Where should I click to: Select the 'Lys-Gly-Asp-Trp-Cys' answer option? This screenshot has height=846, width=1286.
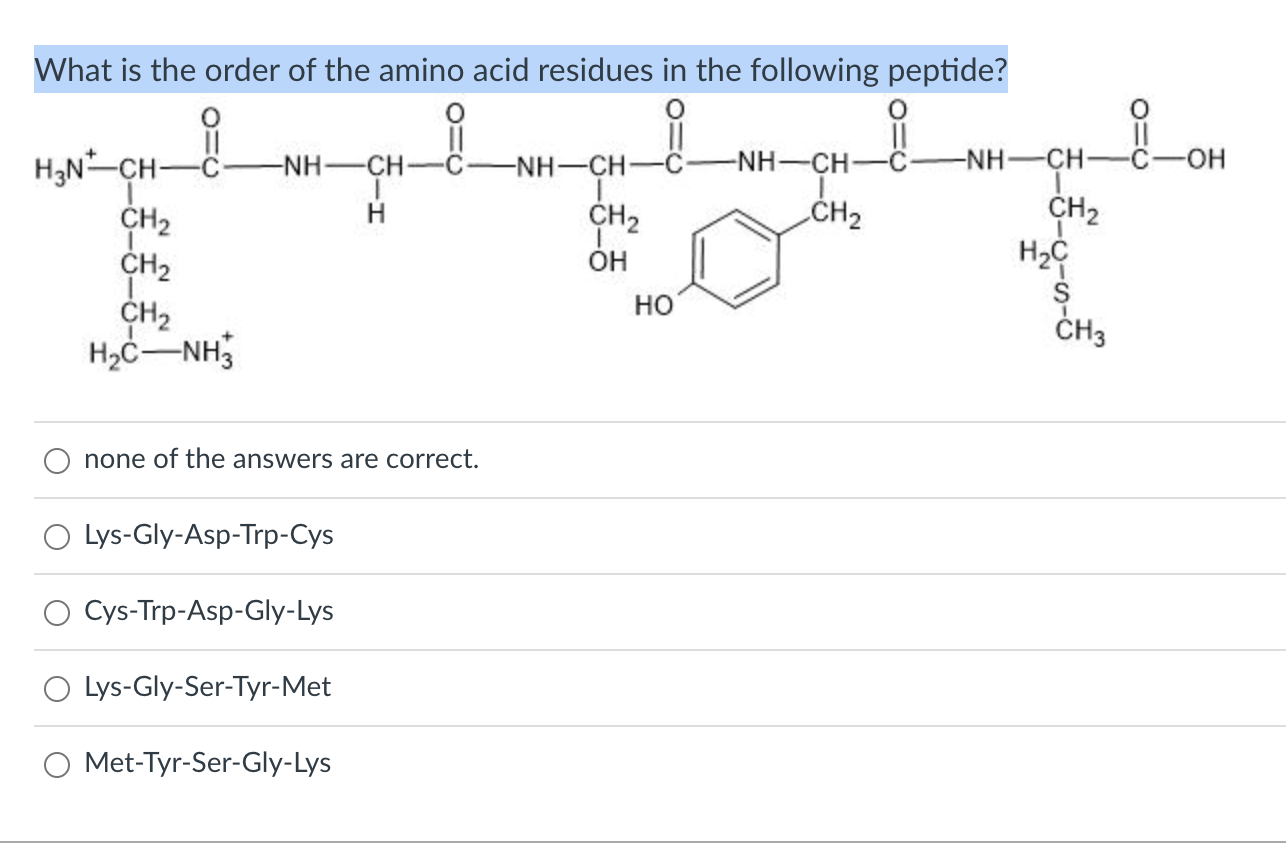tap(57, 536)
